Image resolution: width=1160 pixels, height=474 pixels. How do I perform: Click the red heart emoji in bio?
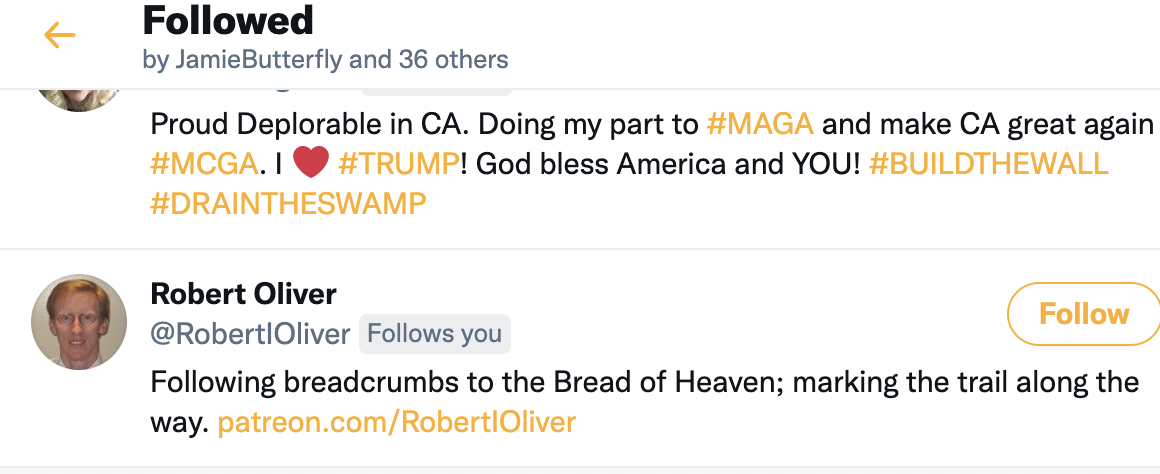[x=311, y=163]
